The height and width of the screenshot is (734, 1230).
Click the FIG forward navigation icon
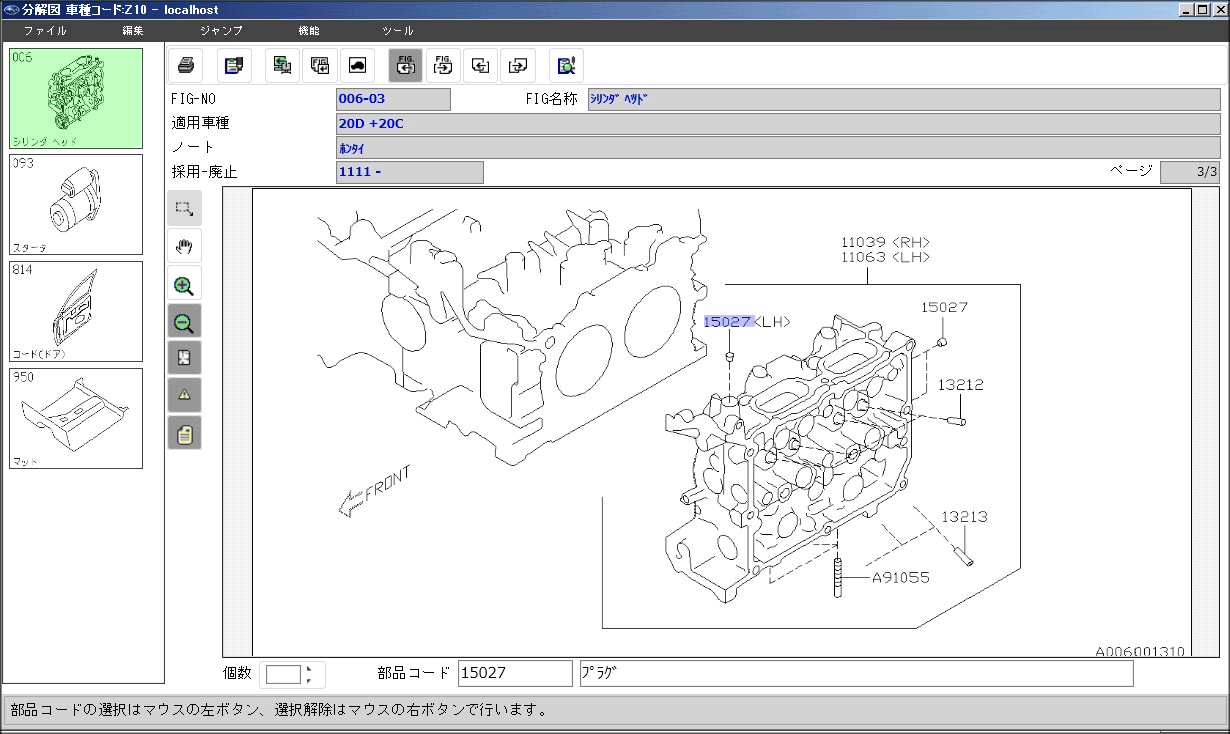click(443, 65)
